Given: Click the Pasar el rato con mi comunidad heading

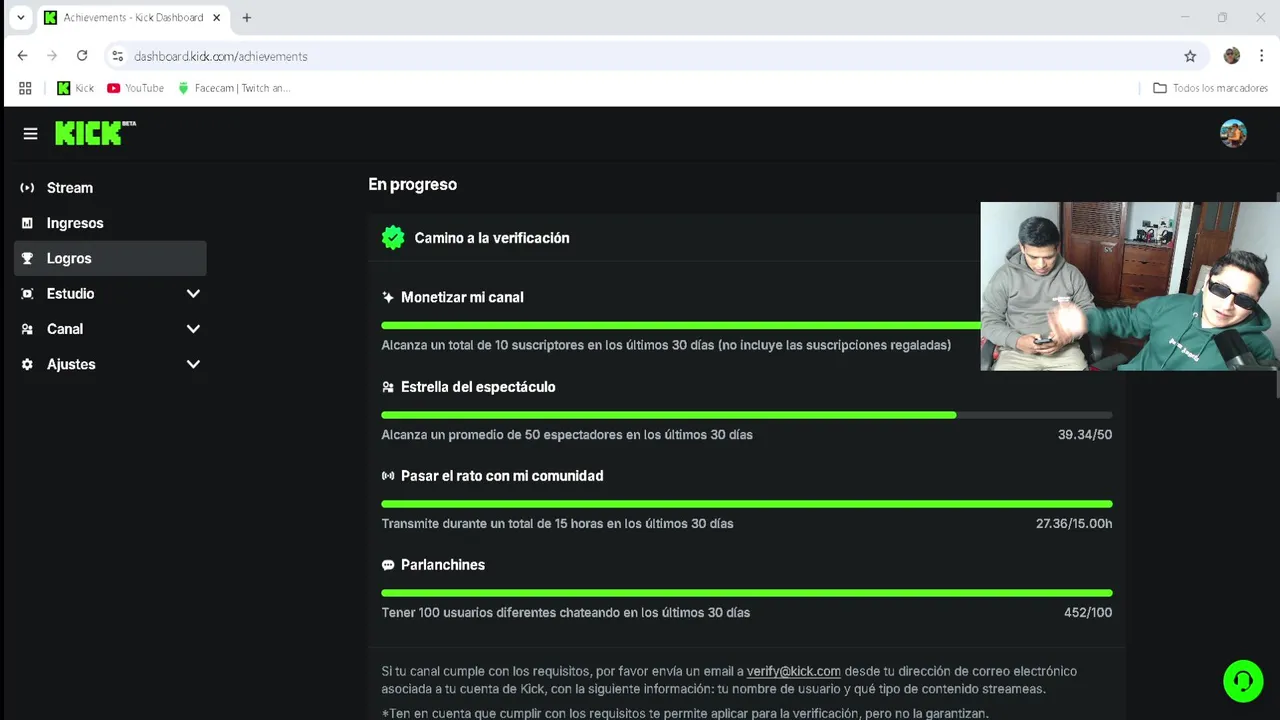Looking at the screenshot, I should coord(502,476).
